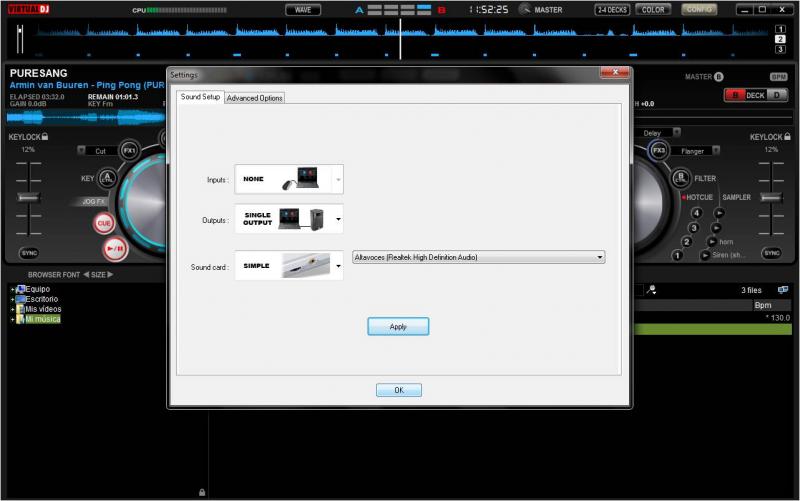
Task: Click right deck pitch slider handle
Action: pyautogui.click(x=770, y=197)
